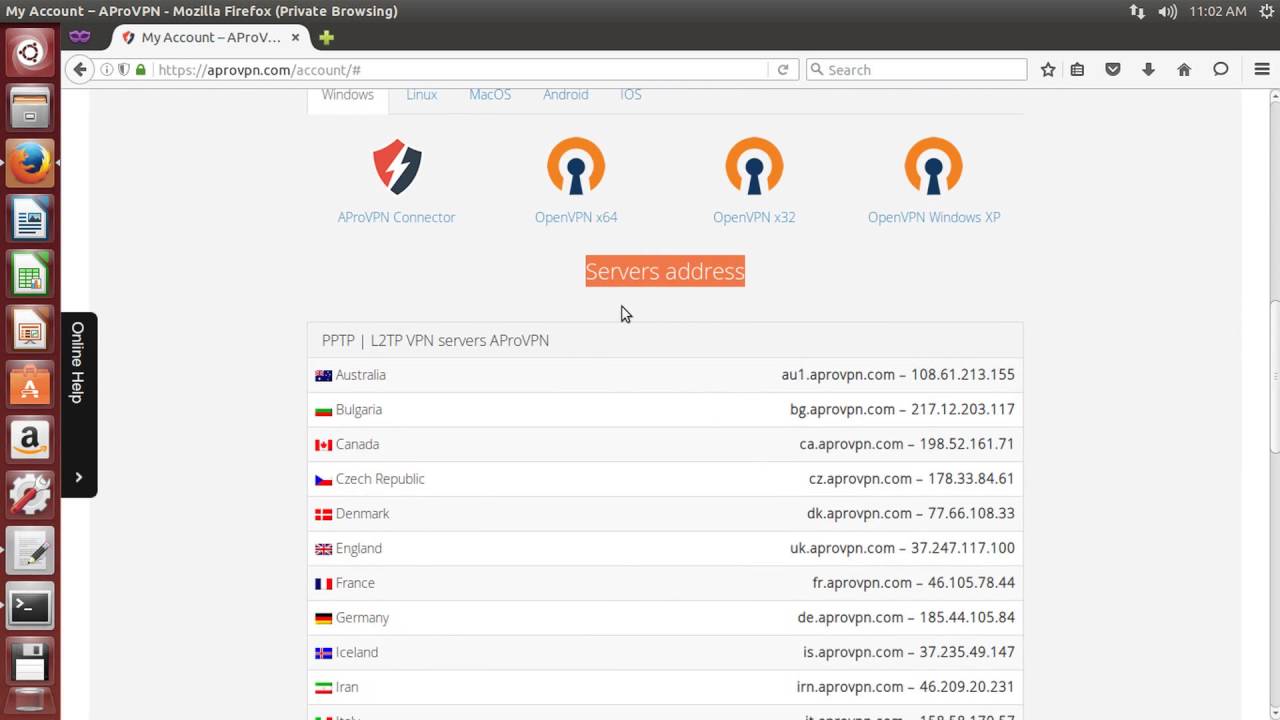Launch the Files manager from the launcher
1280x720 pixels.
click(30, 107)
